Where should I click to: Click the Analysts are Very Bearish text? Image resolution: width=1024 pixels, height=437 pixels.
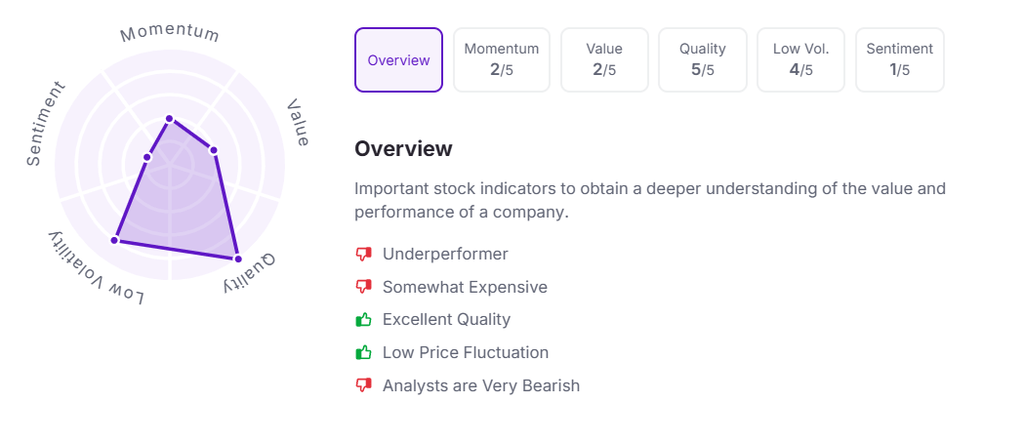[481, 386]
